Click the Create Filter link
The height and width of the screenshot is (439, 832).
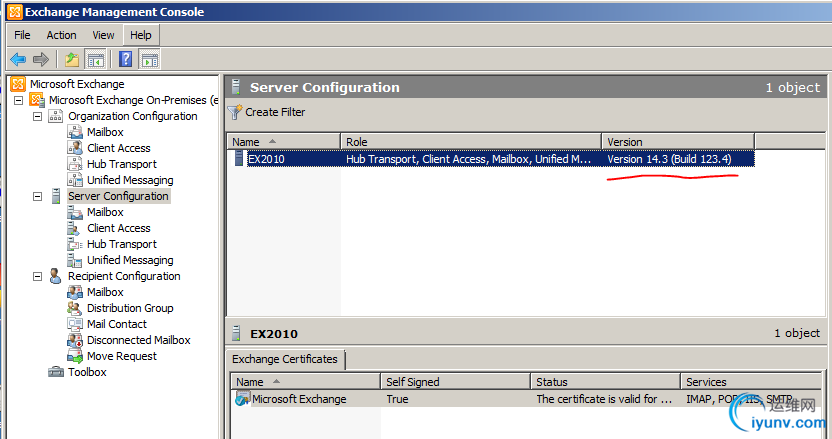click(x=275, y=112)
